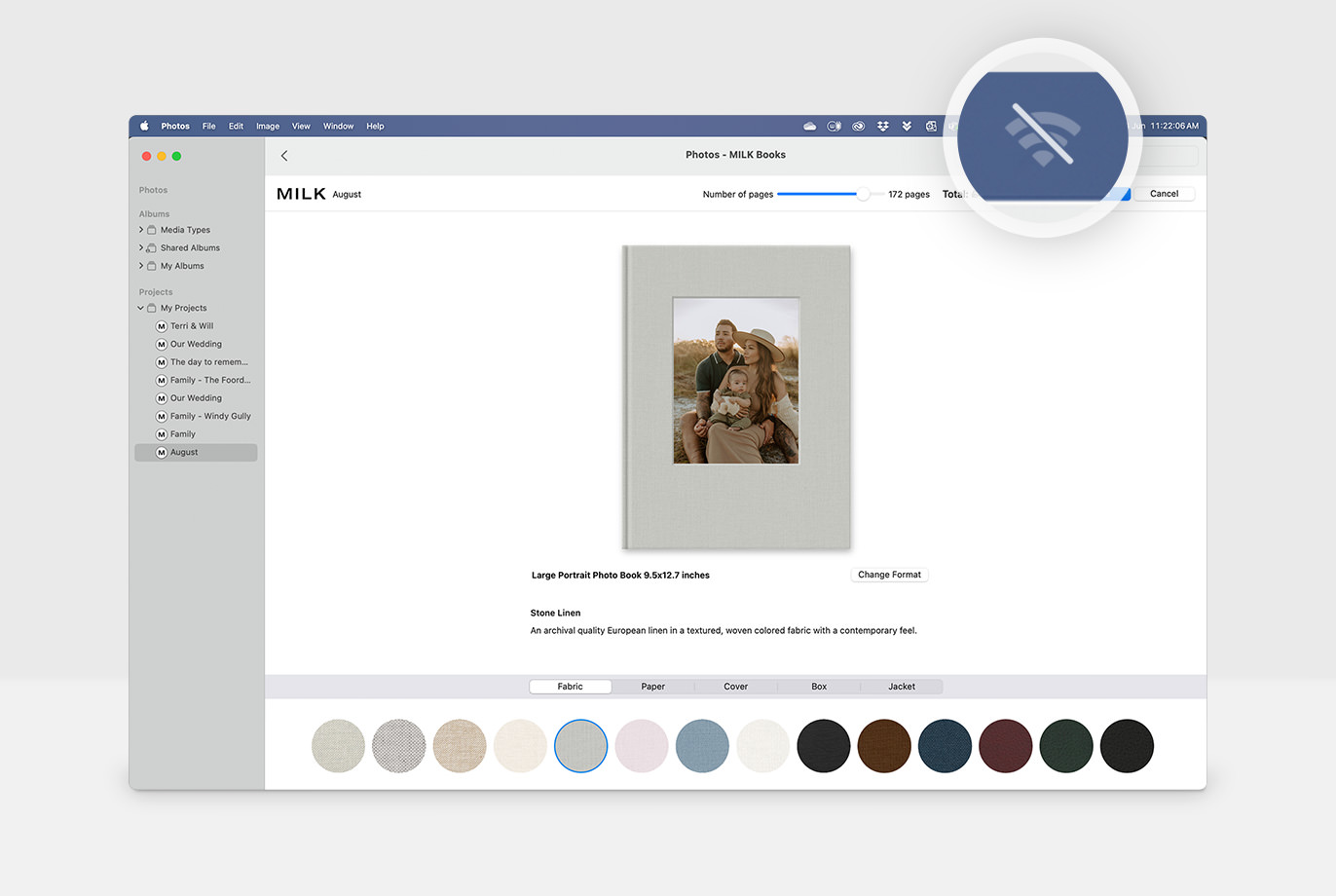Open the Apple menu
Screen dimensions: 1336x896
tap(144, 126)
